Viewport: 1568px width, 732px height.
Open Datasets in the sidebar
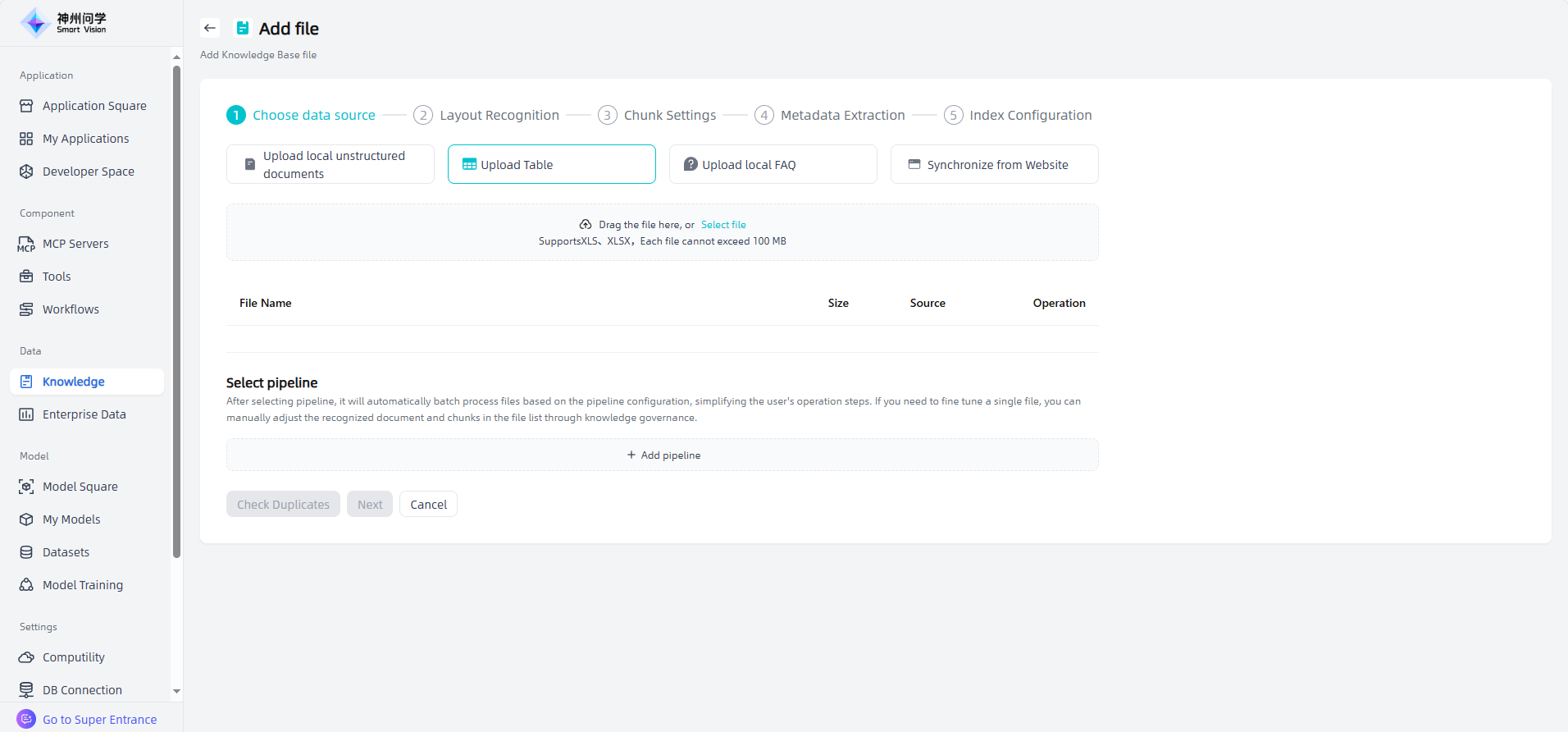tap(66, 552)
